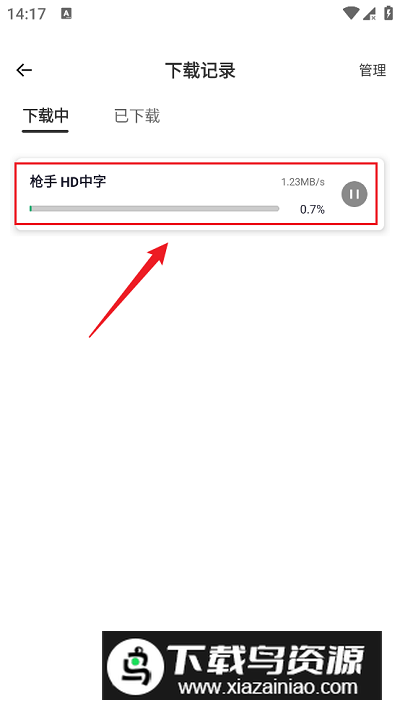
Task: Click the 下载鸟资源 watermark text
Action: pyautogui.click(x=265, y=659)
